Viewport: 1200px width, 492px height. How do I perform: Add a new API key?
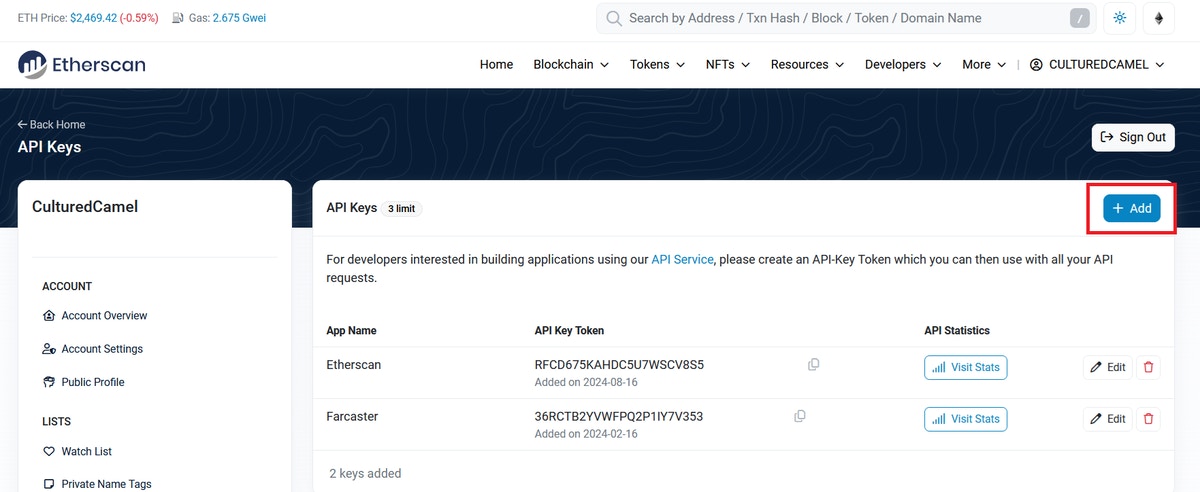click(1132, 208)
